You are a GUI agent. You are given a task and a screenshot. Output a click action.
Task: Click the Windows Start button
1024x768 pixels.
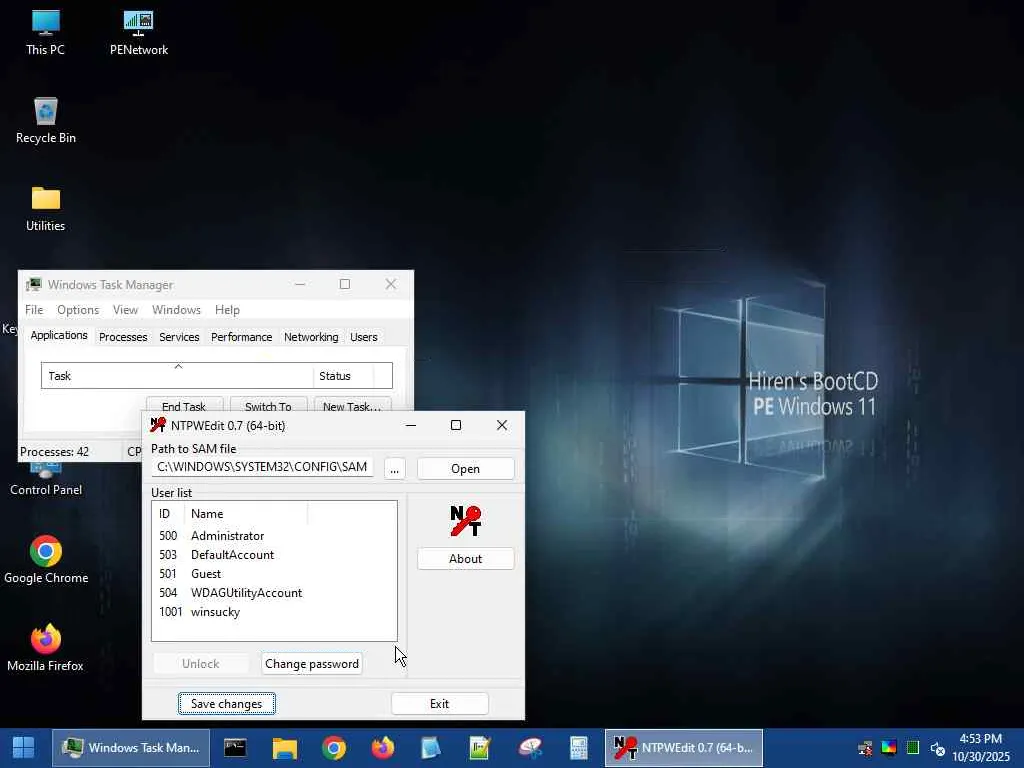pos(24,748)
